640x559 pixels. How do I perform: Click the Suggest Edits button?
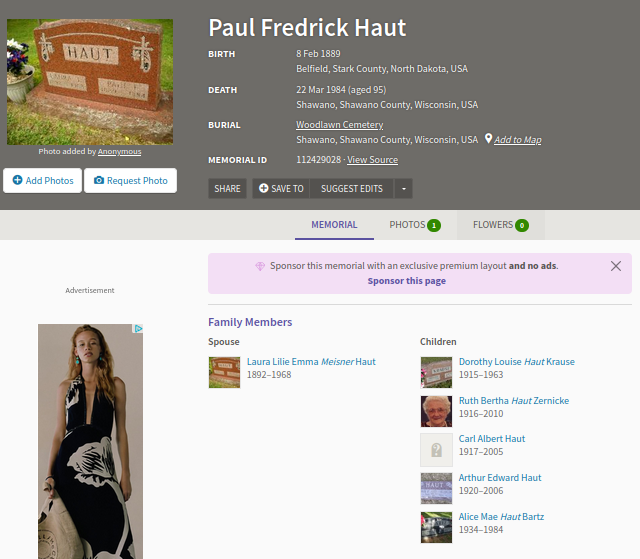pyautogui.click(x=352, y=189)
